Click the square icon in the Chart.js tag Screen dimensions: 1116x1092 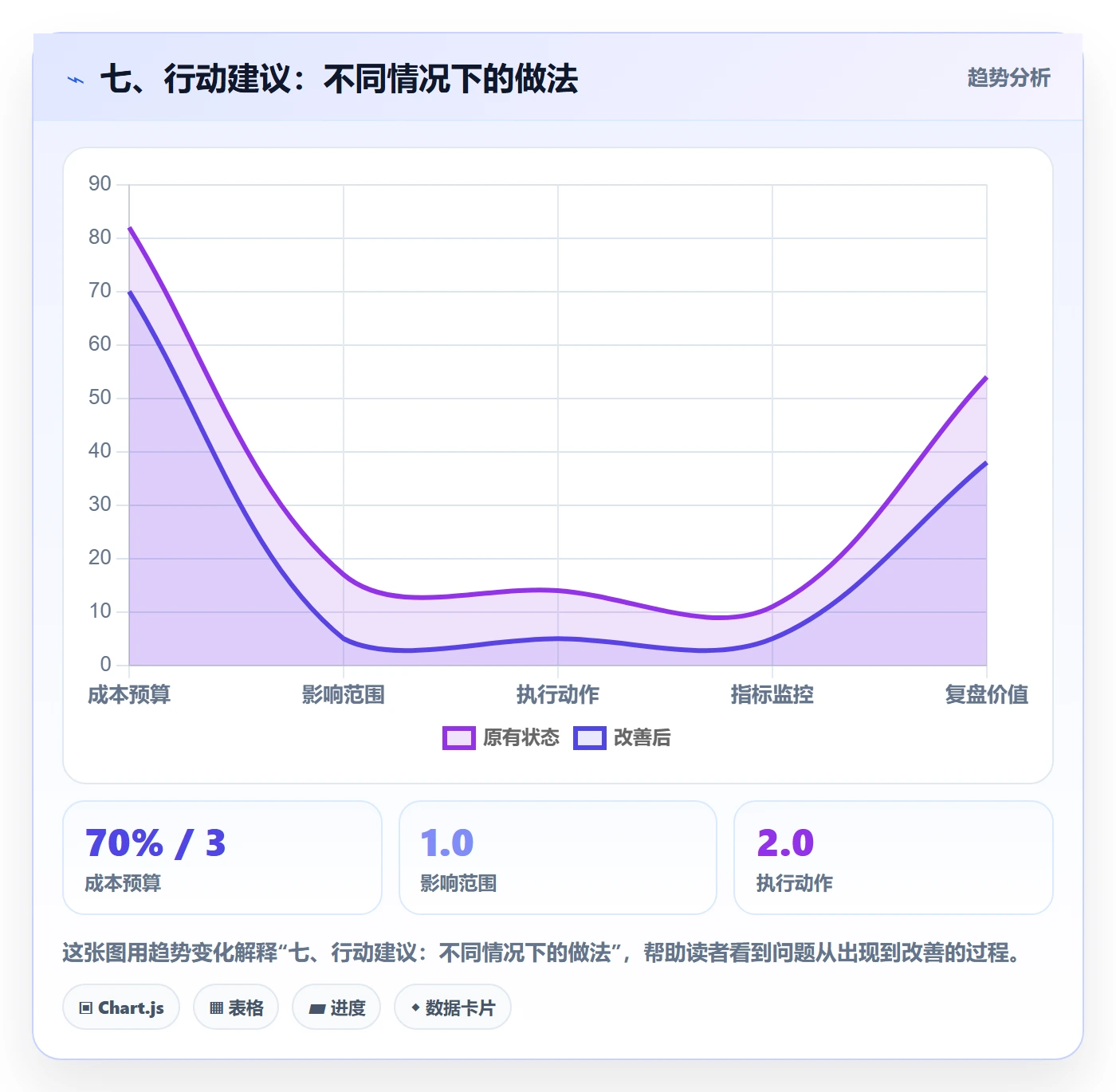pos(86,1008)
